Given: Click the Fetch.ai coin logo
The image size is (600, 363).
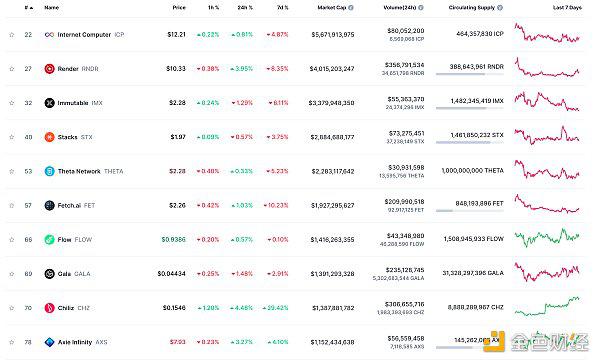Looking at the screenshot, I should tap(49, 205).
